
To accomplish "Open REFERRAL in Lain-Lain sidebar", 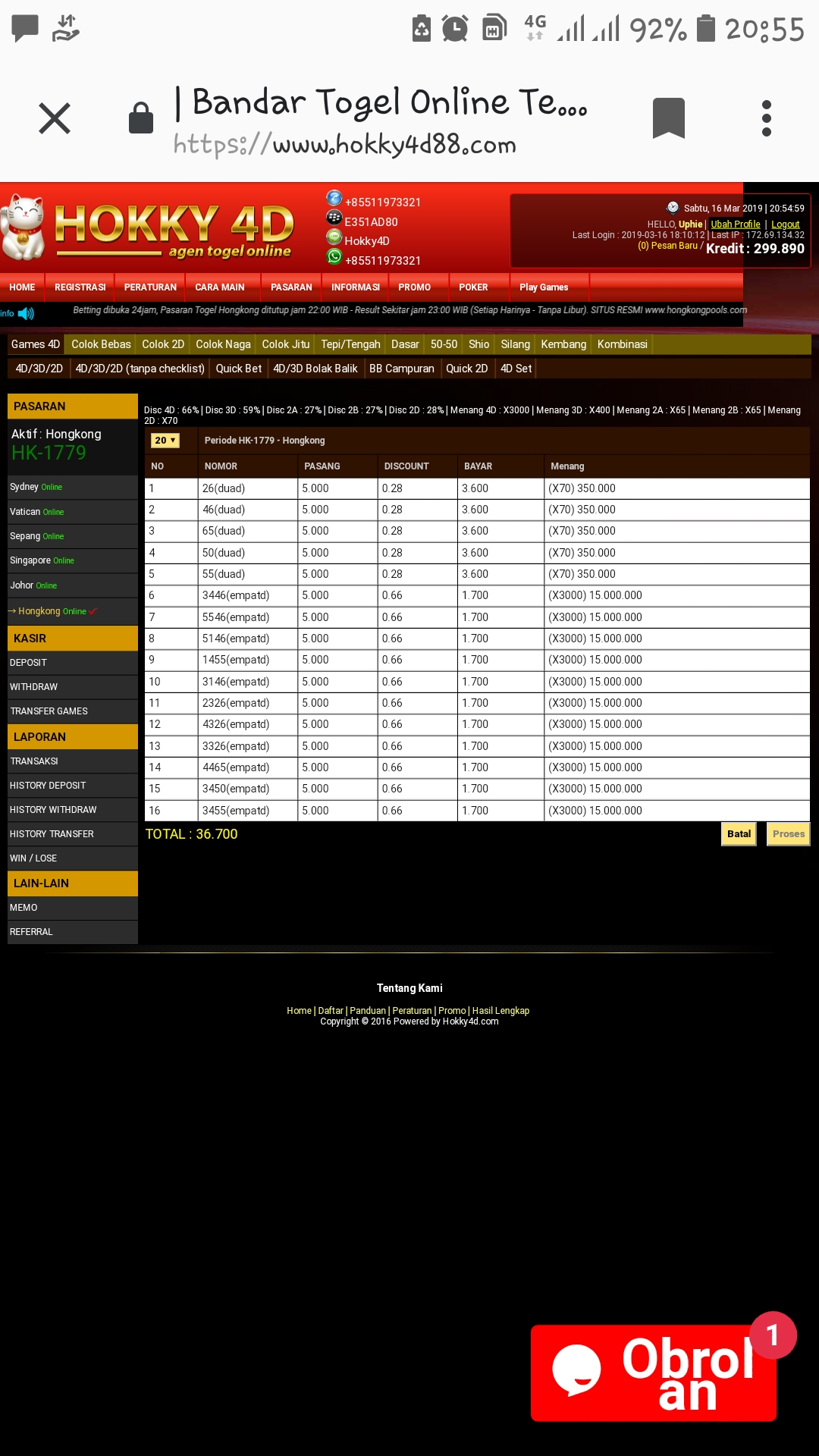I will pyautogui.click(x=73, y=932).
